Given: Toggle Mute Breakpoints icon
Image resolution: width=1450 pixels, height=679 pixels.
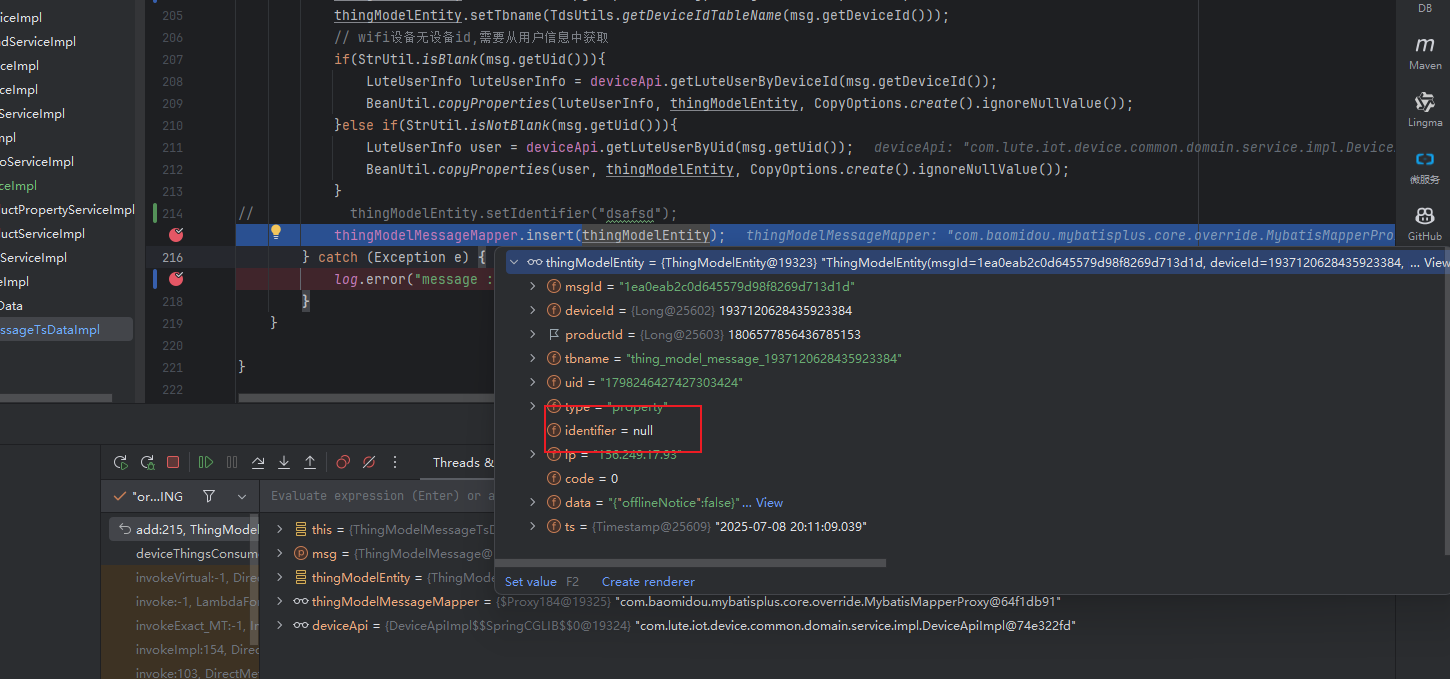Looking at the screenshot, I should [369, 462].
